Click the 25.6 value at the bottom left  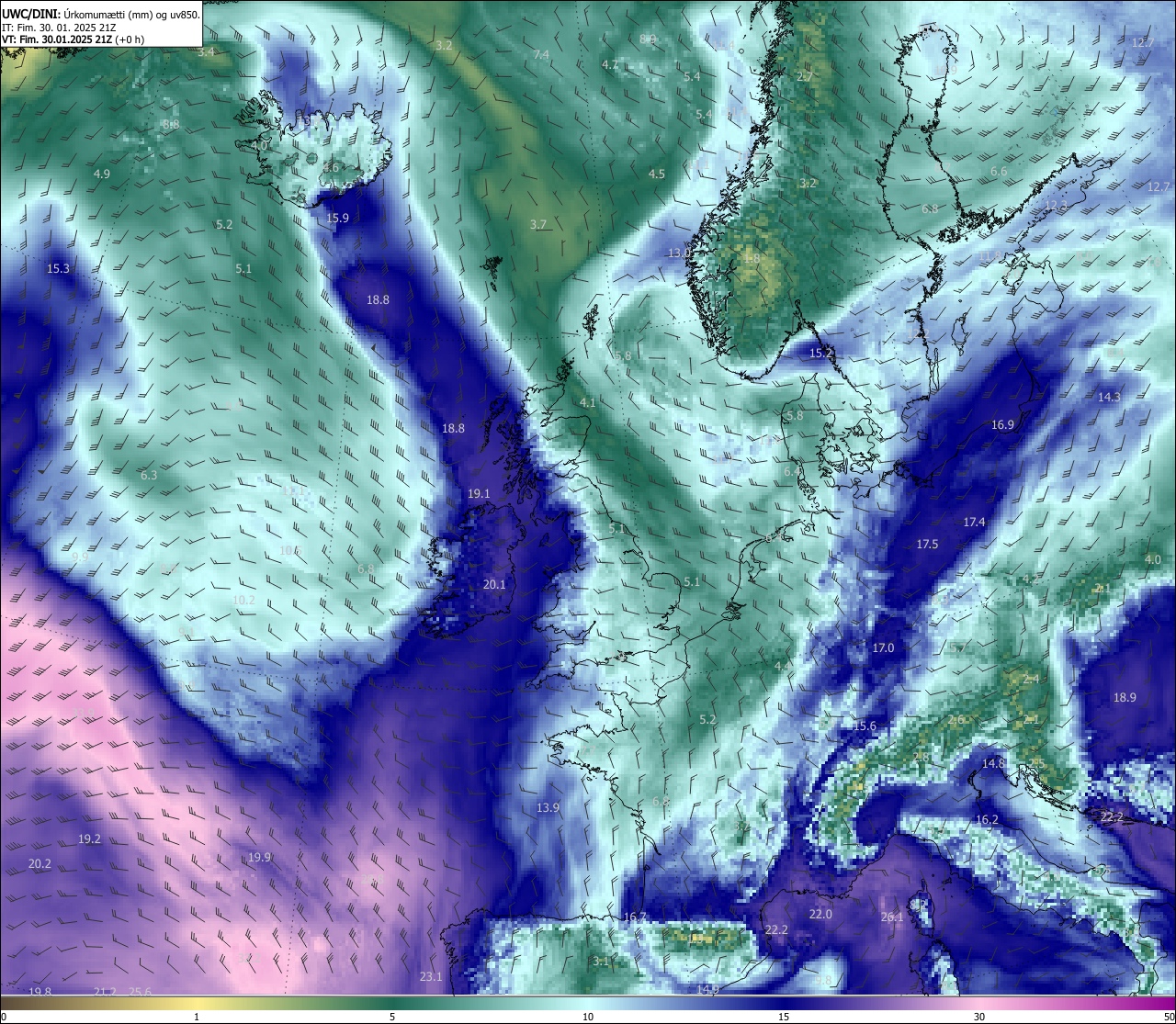coord(140,991)
